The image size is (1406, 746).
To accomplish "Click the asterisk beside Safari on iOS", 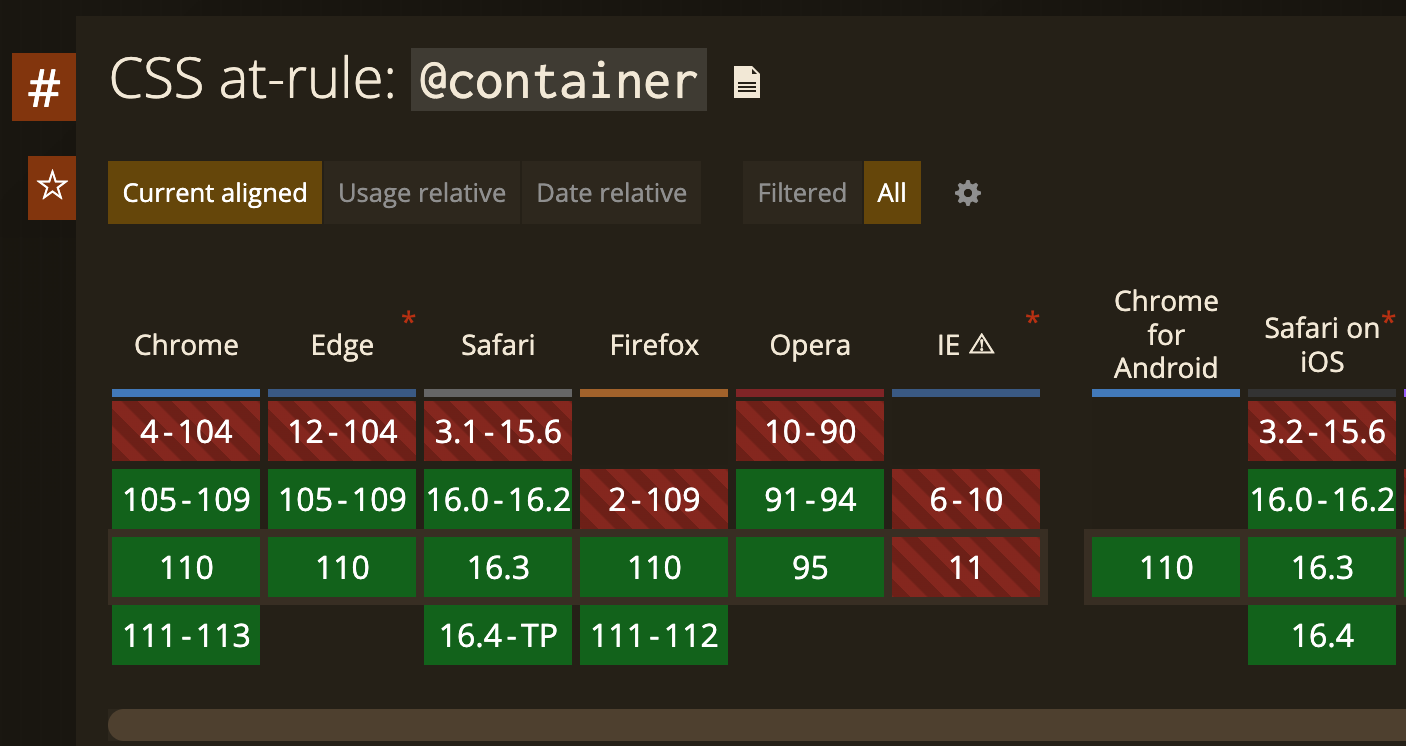I will tap(1387, 322).
